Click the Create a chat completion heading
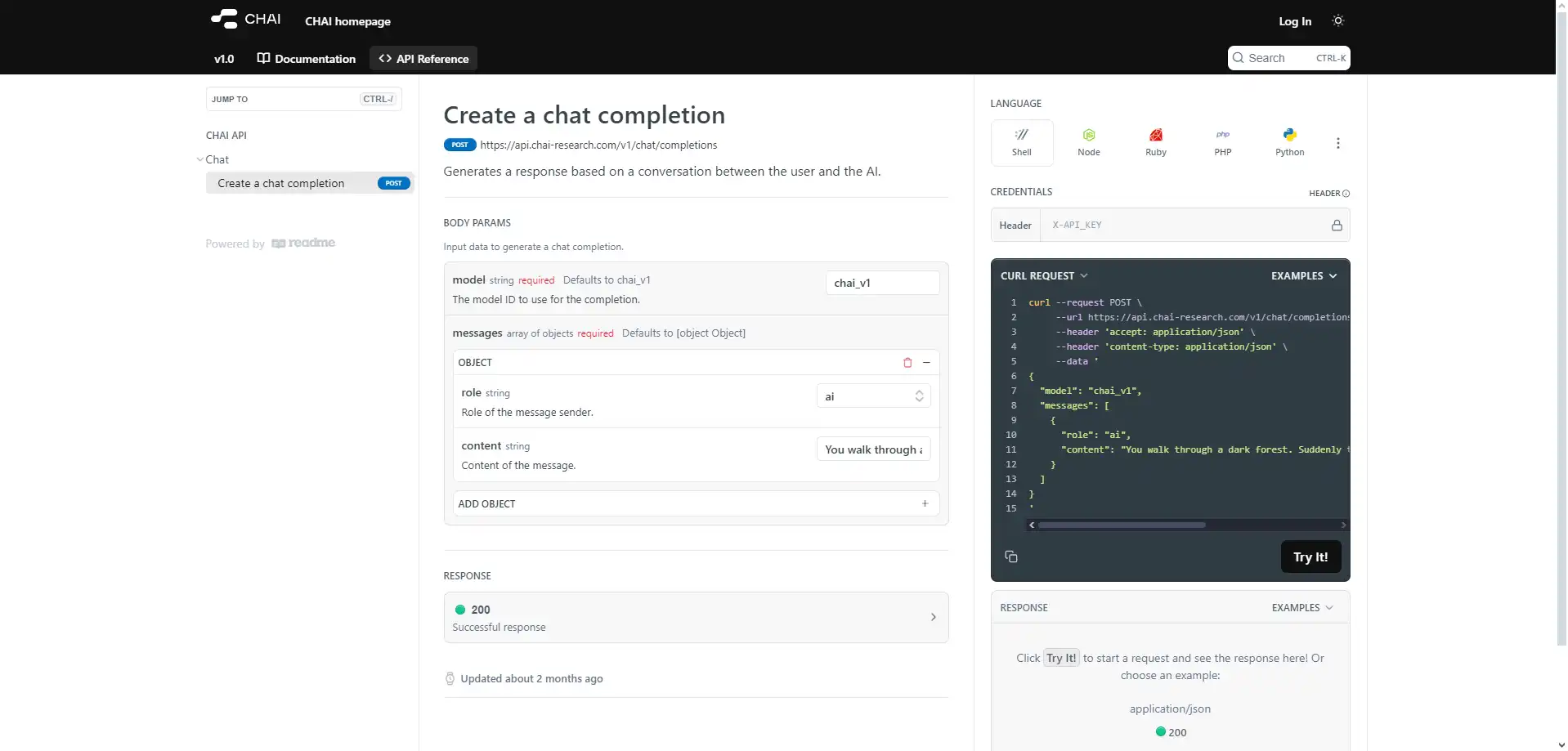The height and width of the screenshot is (751, 1568). click(584, 115)
